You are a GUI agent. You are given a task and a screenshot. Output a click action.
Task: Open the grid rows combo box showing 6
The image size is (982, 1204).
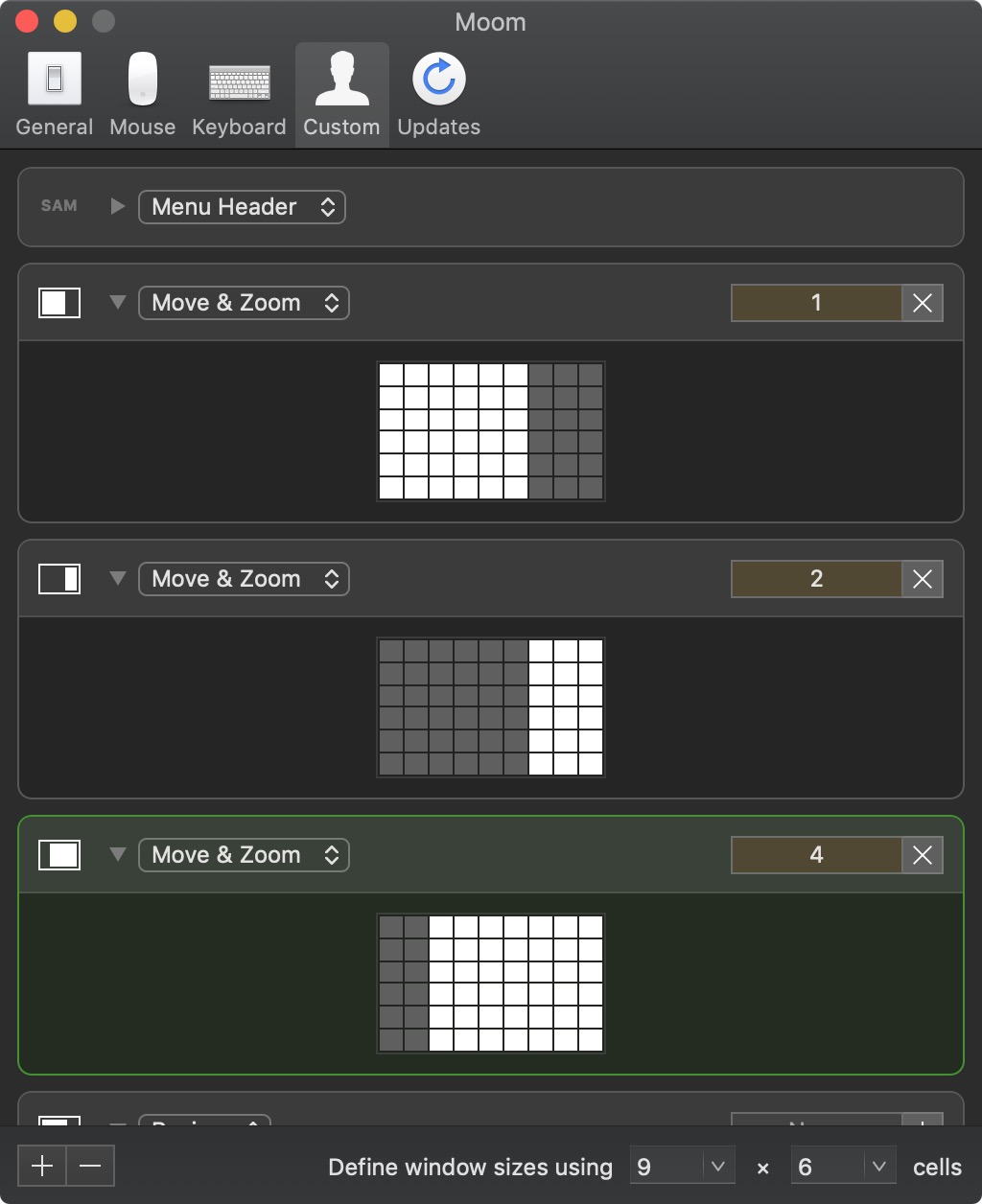843,1167
